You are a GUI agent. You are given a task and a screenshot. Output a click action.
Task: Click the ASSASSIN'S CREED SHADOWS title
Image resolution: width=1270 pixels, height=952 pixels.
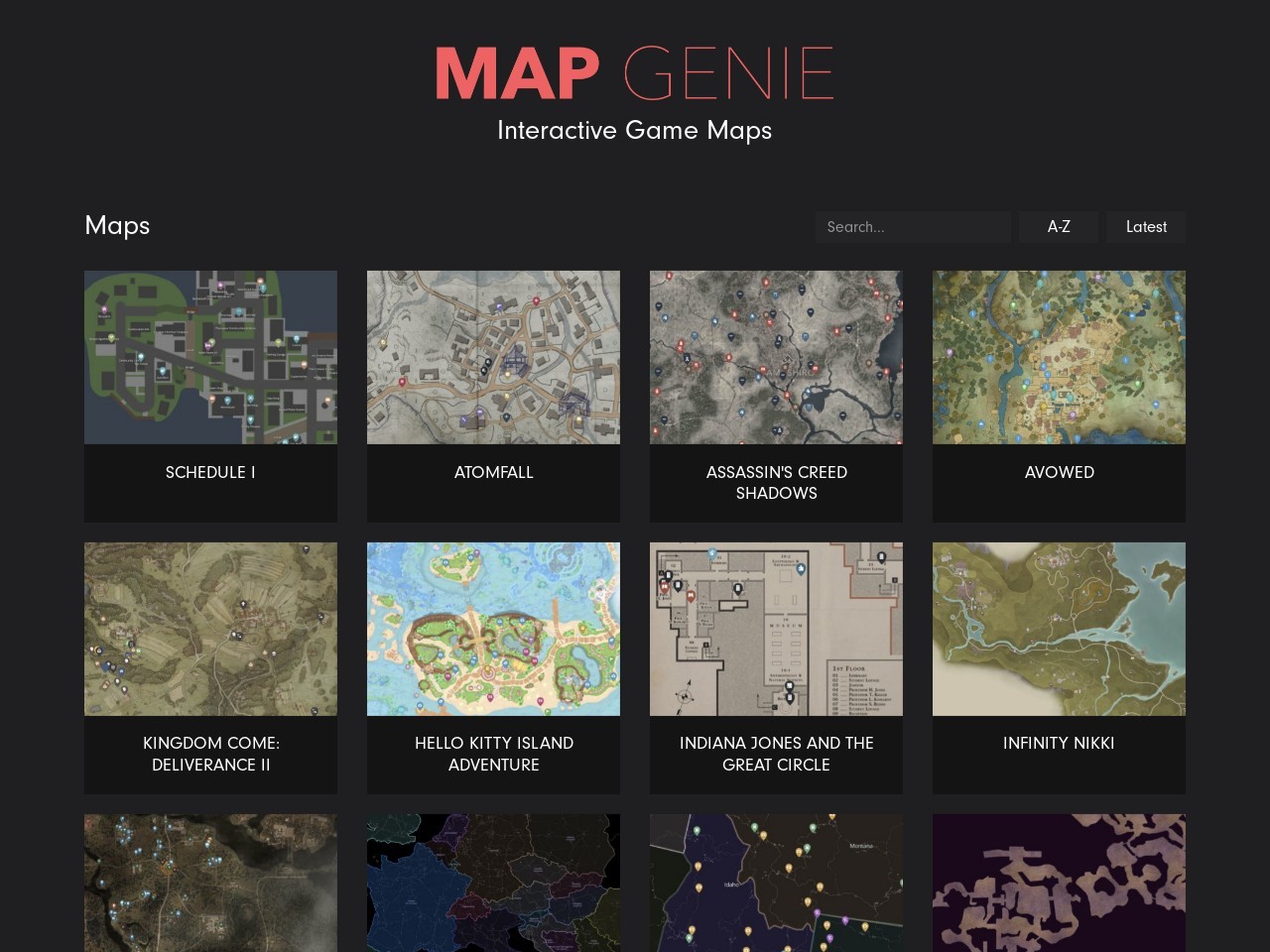point(776,483)
